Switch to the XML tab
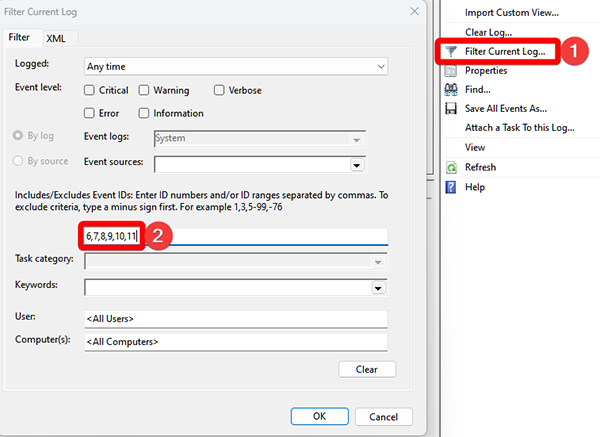 tap(56, 38)
